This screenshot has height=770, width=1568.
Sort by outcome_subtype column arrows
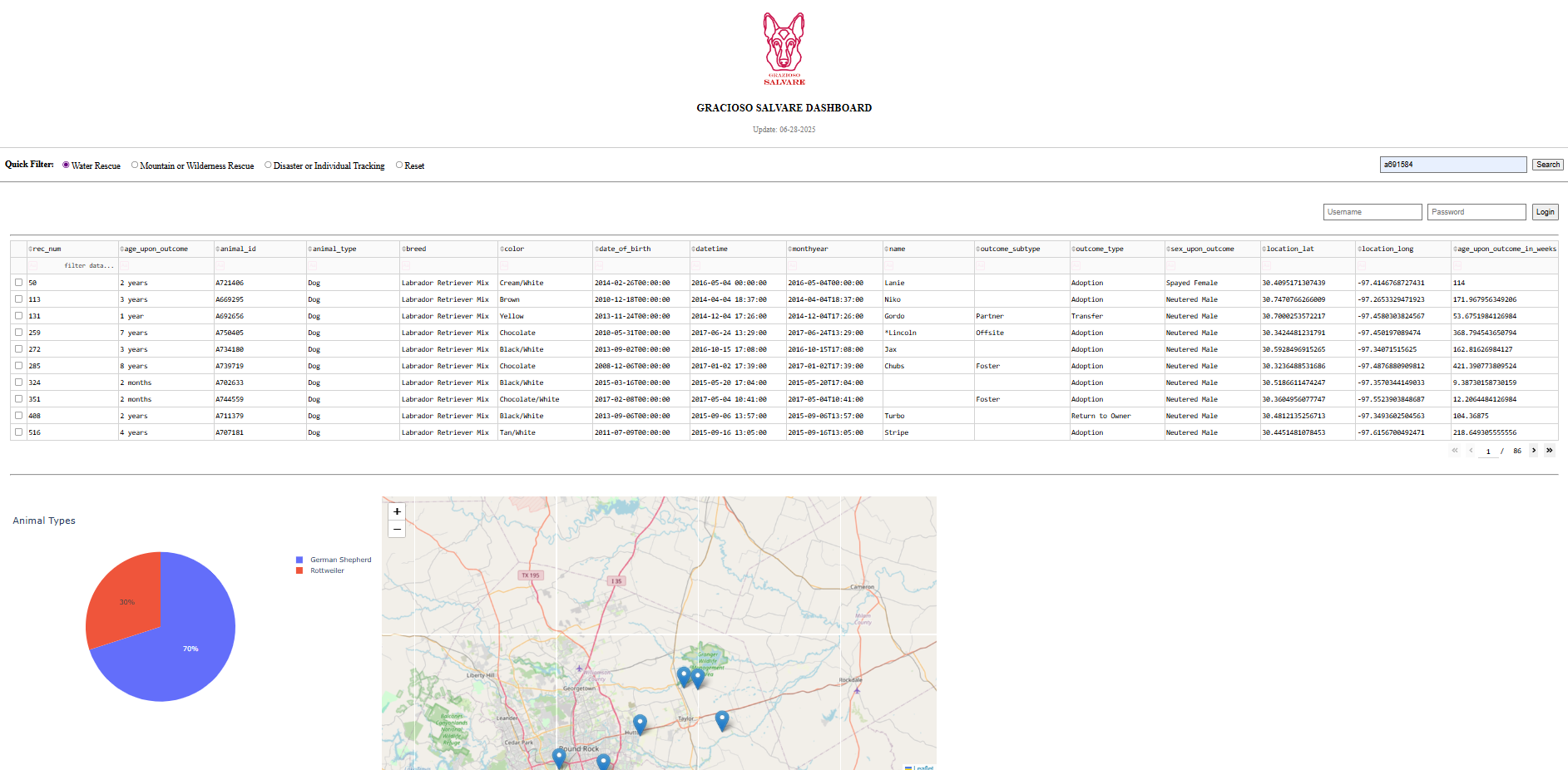[x=977, y=249]
